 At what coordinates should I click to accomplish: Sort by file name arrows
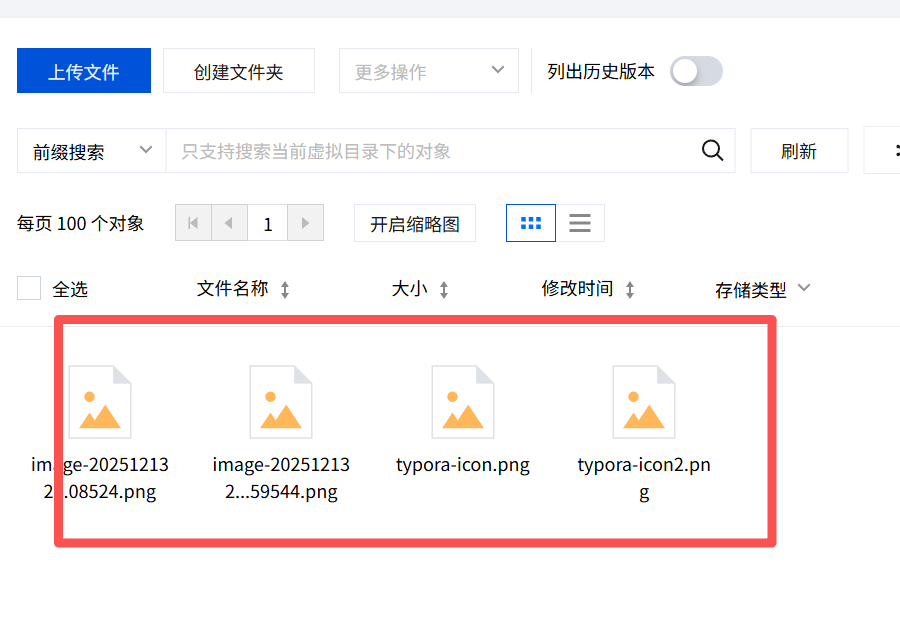coord(285,290)
